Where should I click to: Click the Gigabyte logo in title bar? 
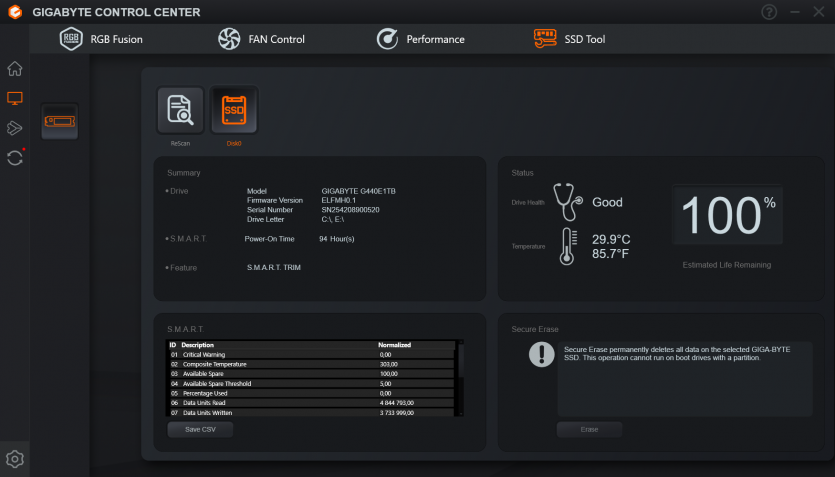coord(13,12)
